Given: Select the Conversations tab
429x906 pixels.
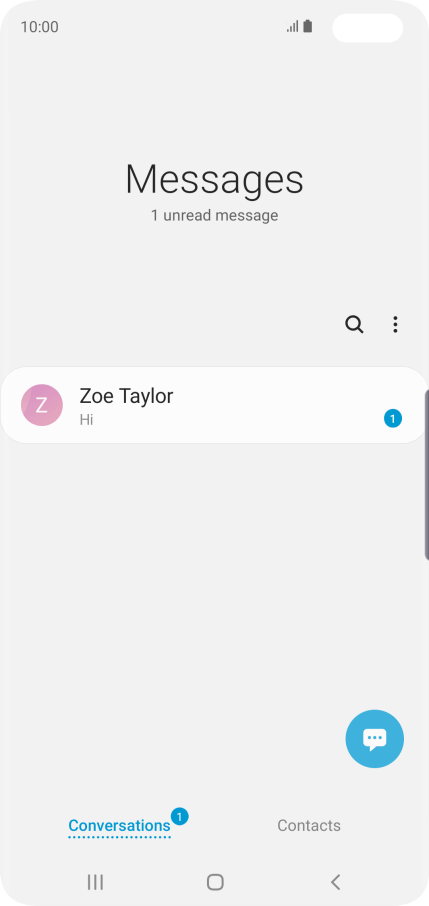Looking at the screenshot, I should point(119,826).
